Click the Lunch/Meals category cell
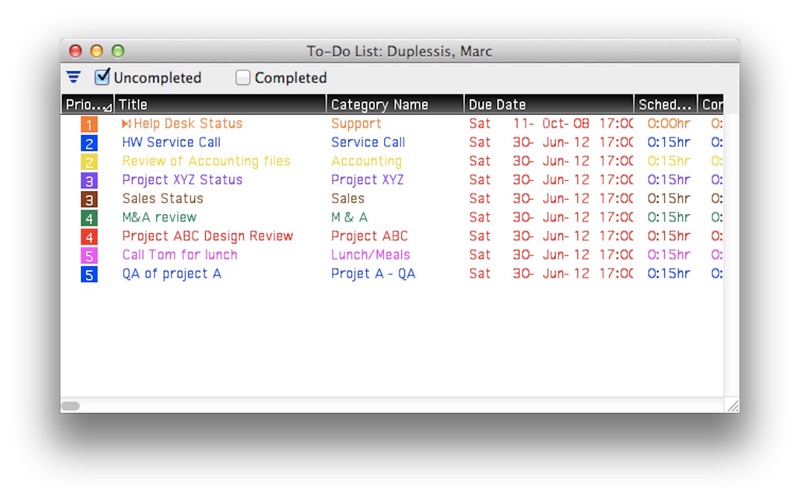Viewport: 800px width, 500px height. pos(370,255)
